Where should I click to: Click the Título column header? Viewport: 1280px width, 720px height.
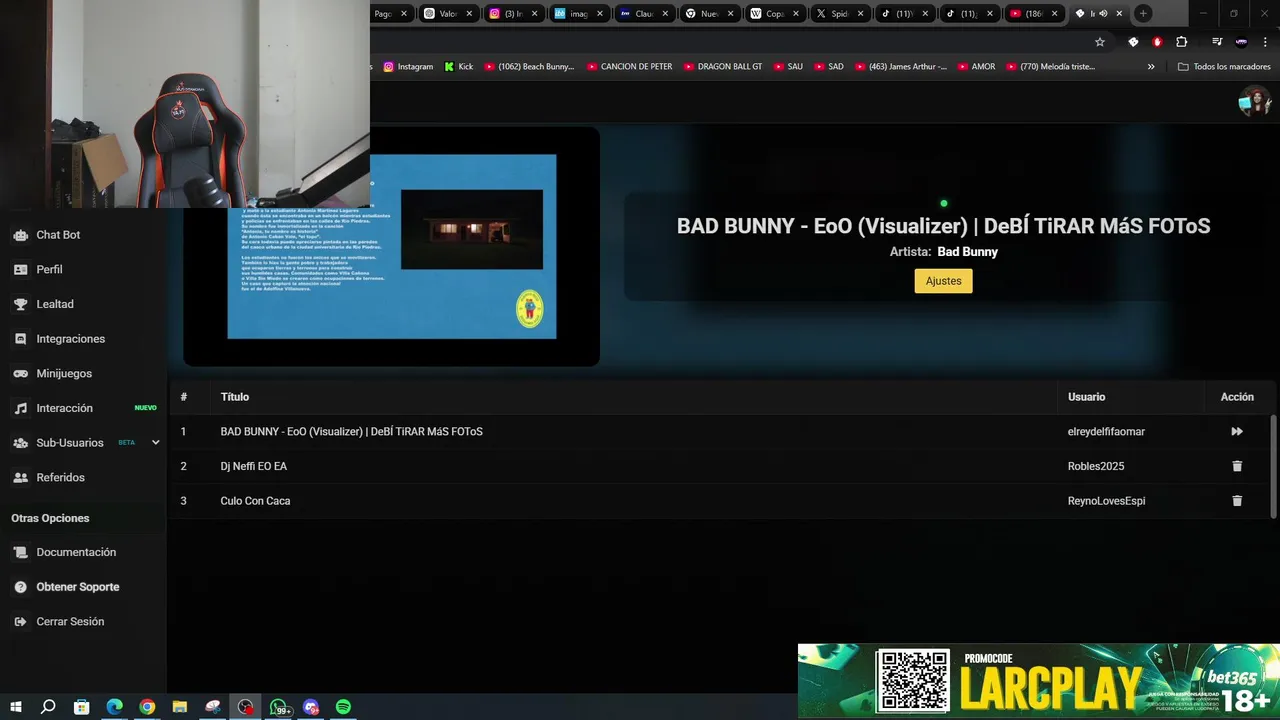point(235,397)
